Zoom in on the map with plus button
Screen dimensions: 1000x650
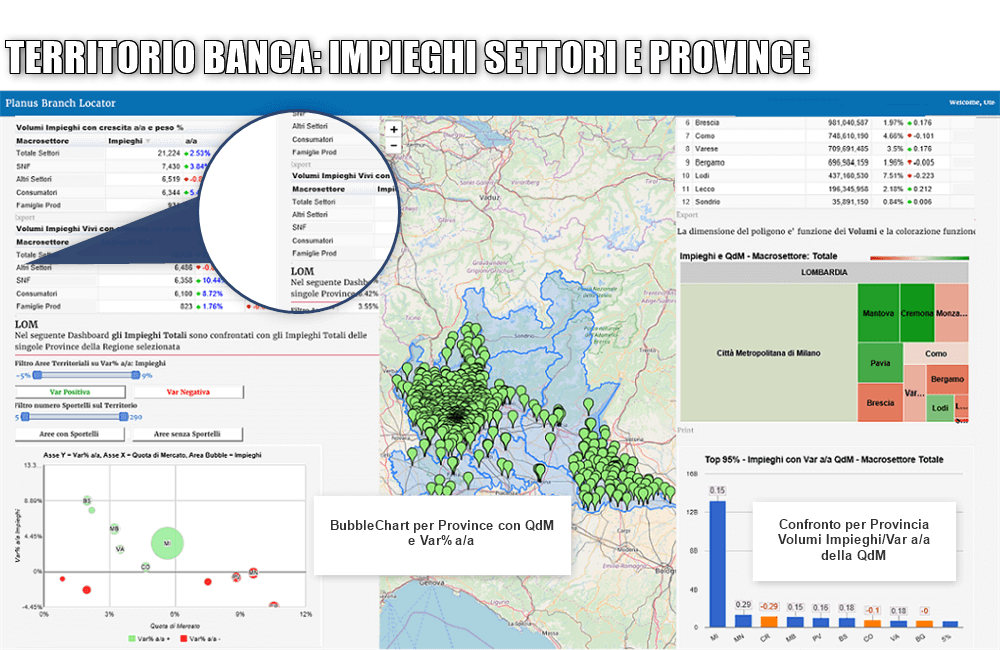394,129
